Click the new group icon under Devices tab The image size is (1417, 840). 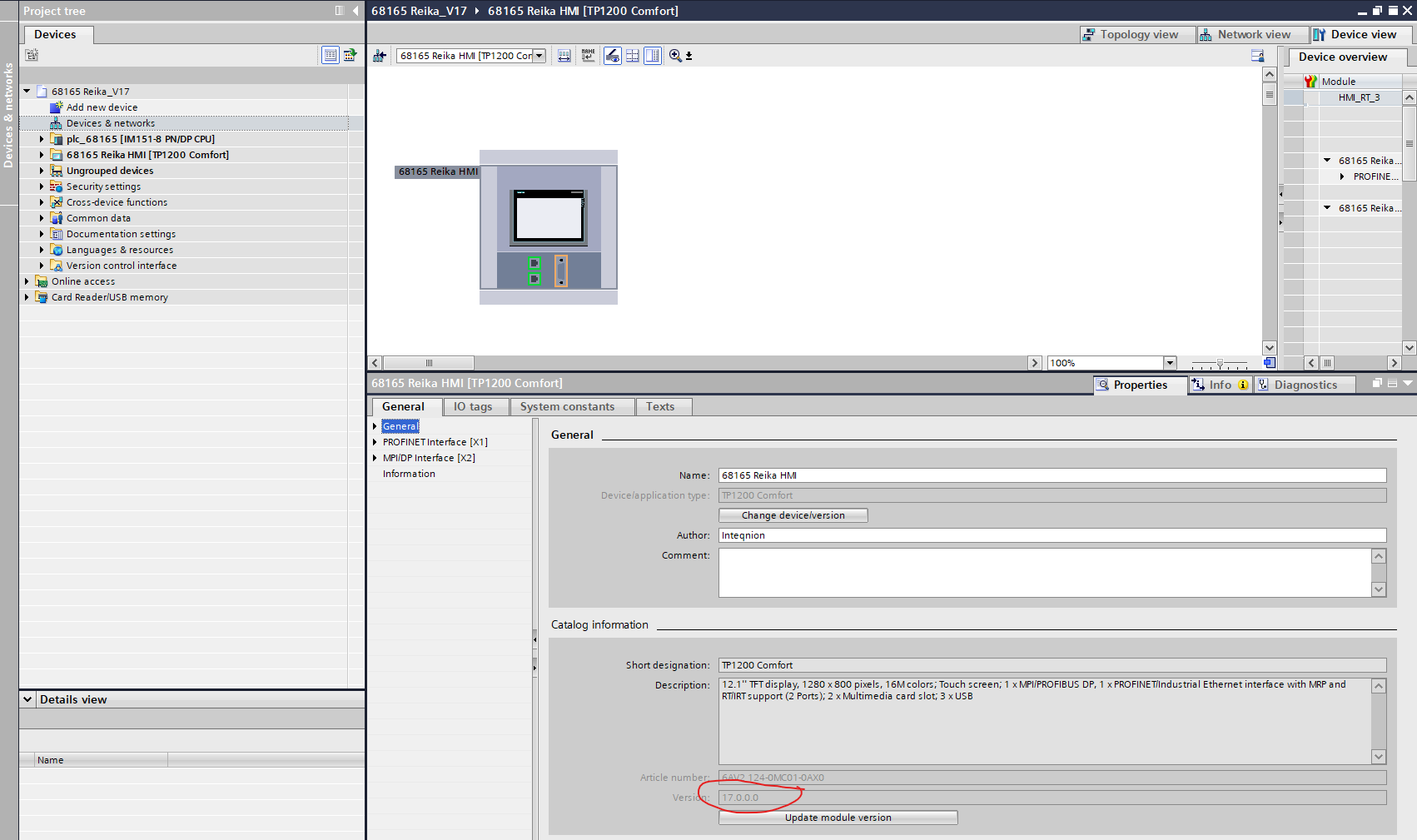[32, 55]
